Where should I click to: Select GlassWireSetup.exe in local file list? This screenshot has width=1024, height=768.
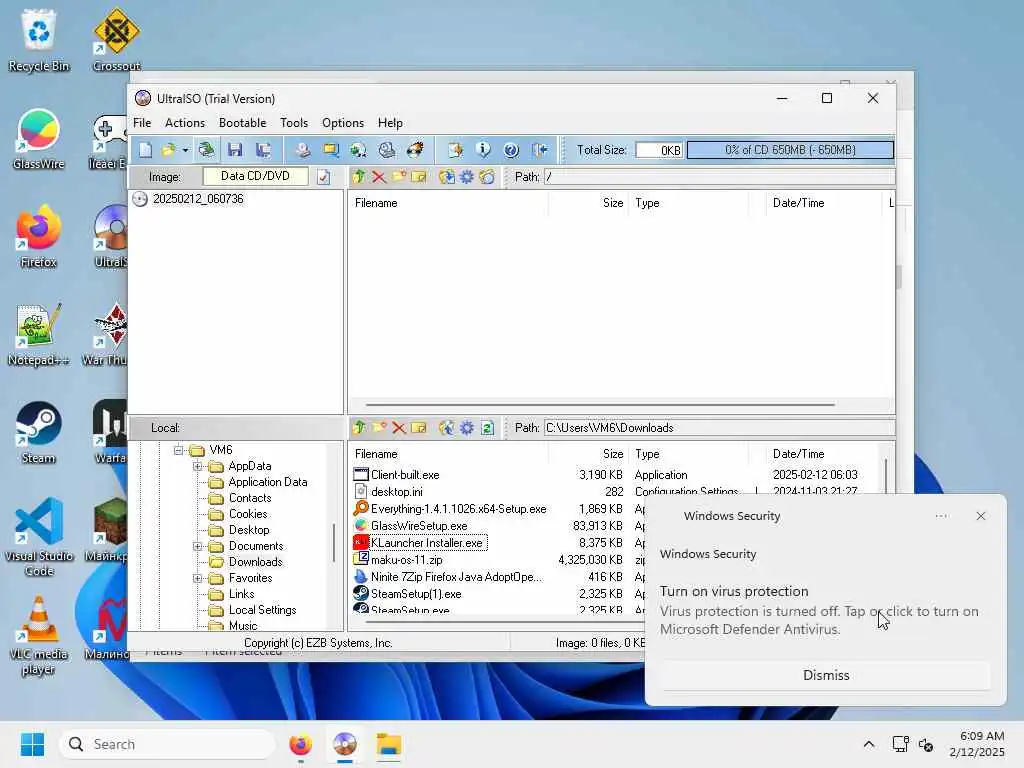pos(419,526)
